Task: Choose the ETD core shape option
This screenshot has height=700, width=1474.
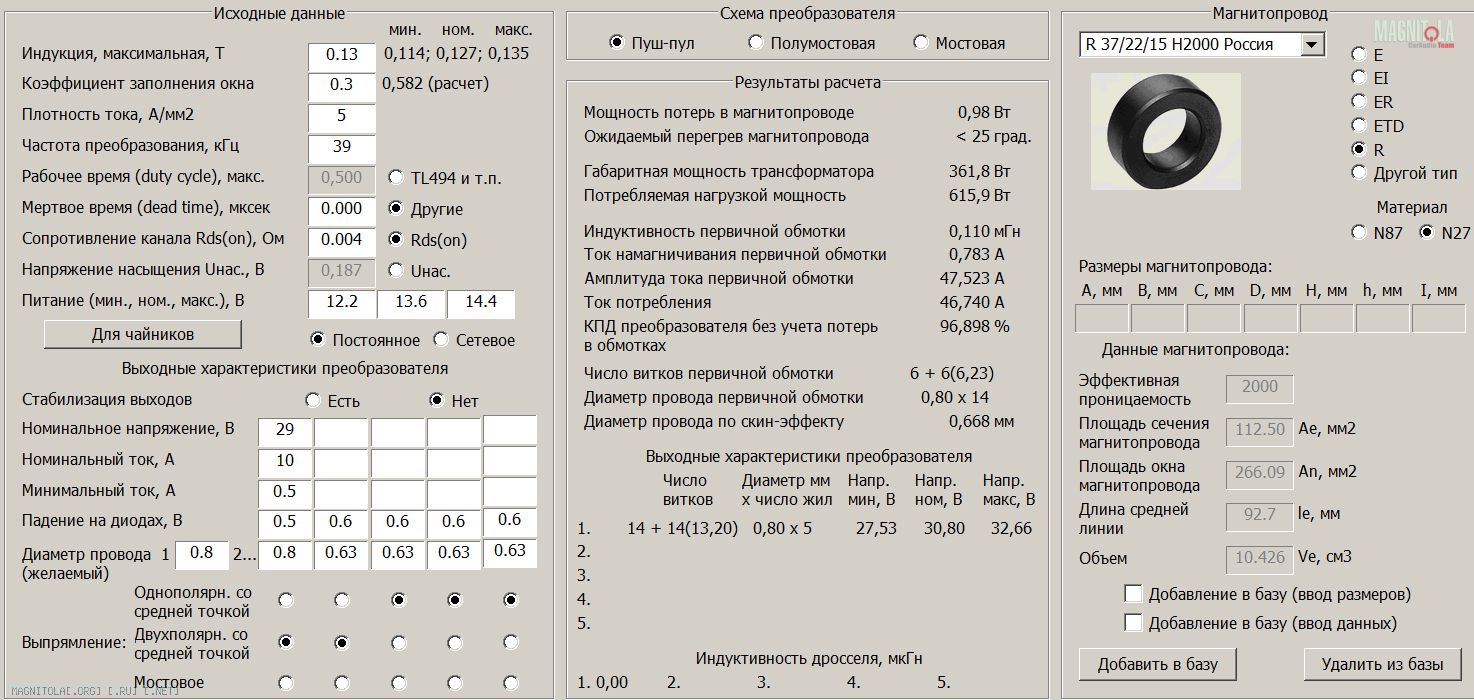Action: tap(1358, 126)
